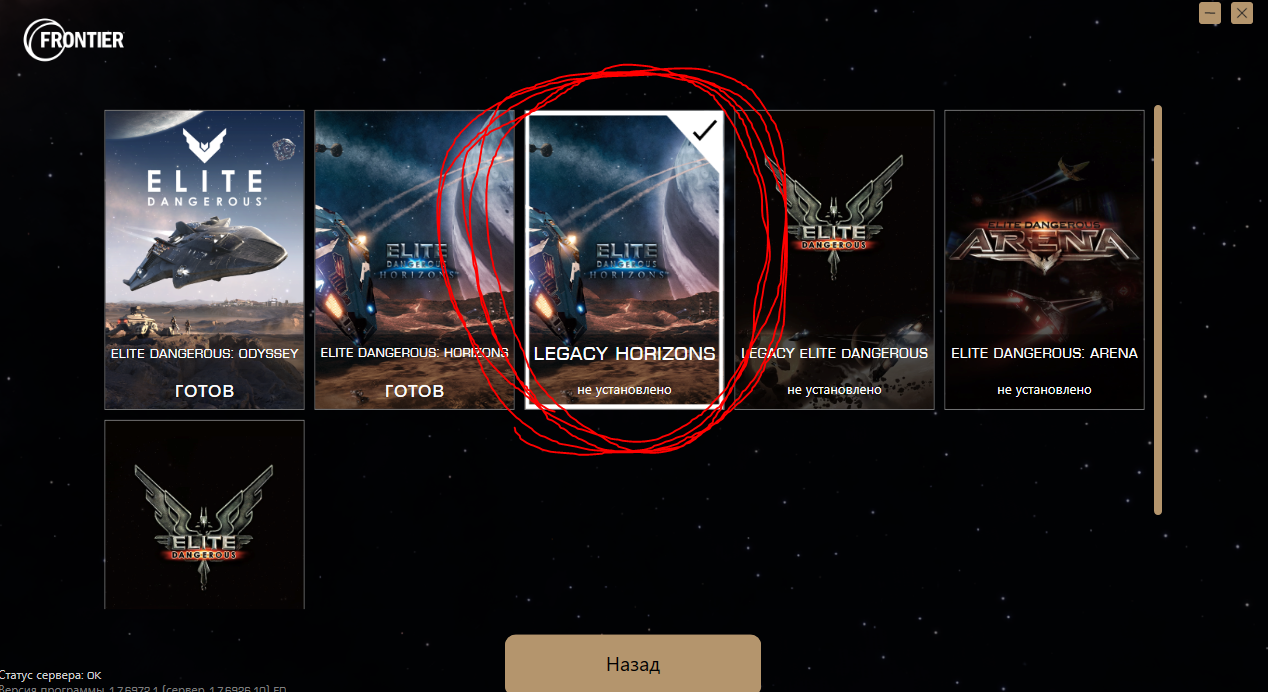Toggle the checkmark on Legacy Horizons card
This screenshot has width=1268, height=692.
704,130
